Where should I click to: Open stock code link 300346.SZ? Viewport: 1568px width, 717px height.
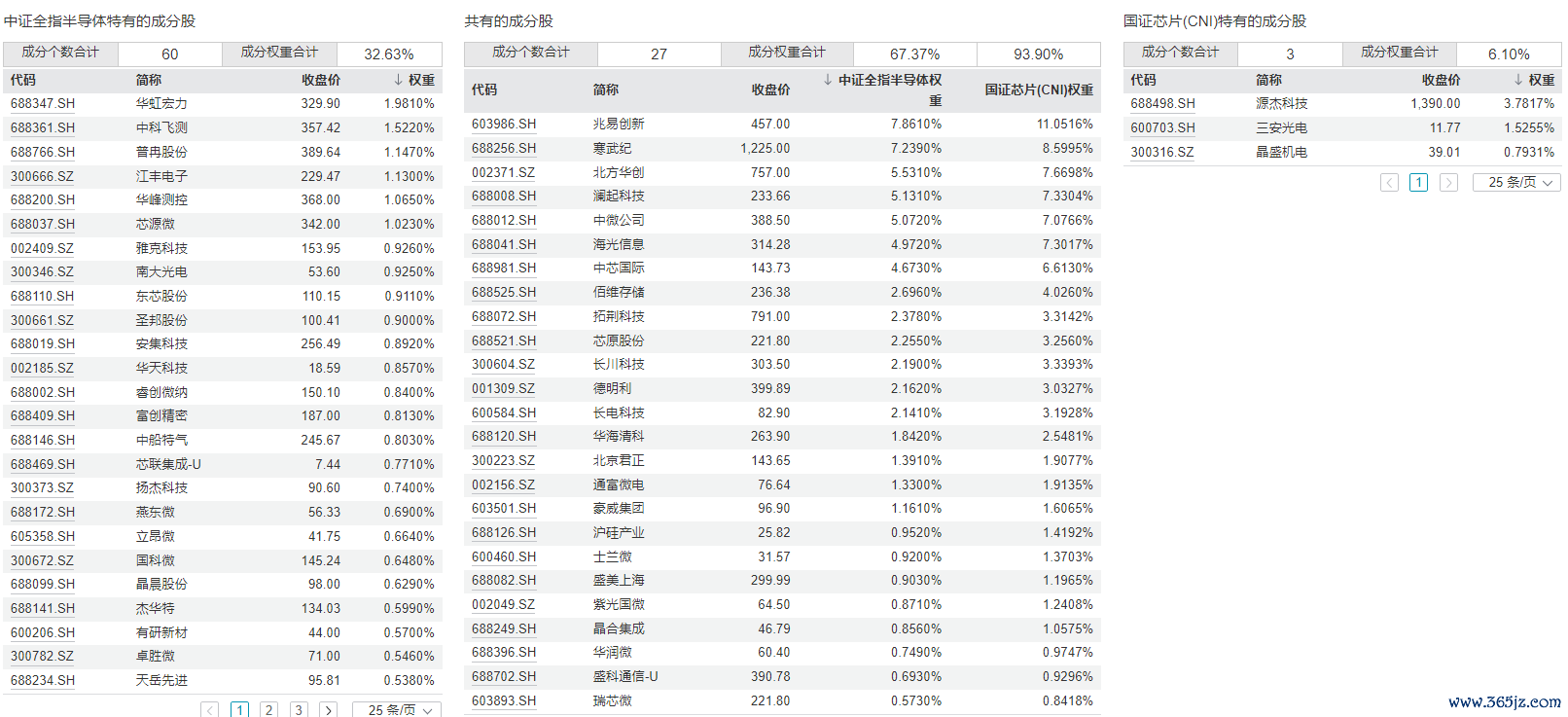point(42,271)
